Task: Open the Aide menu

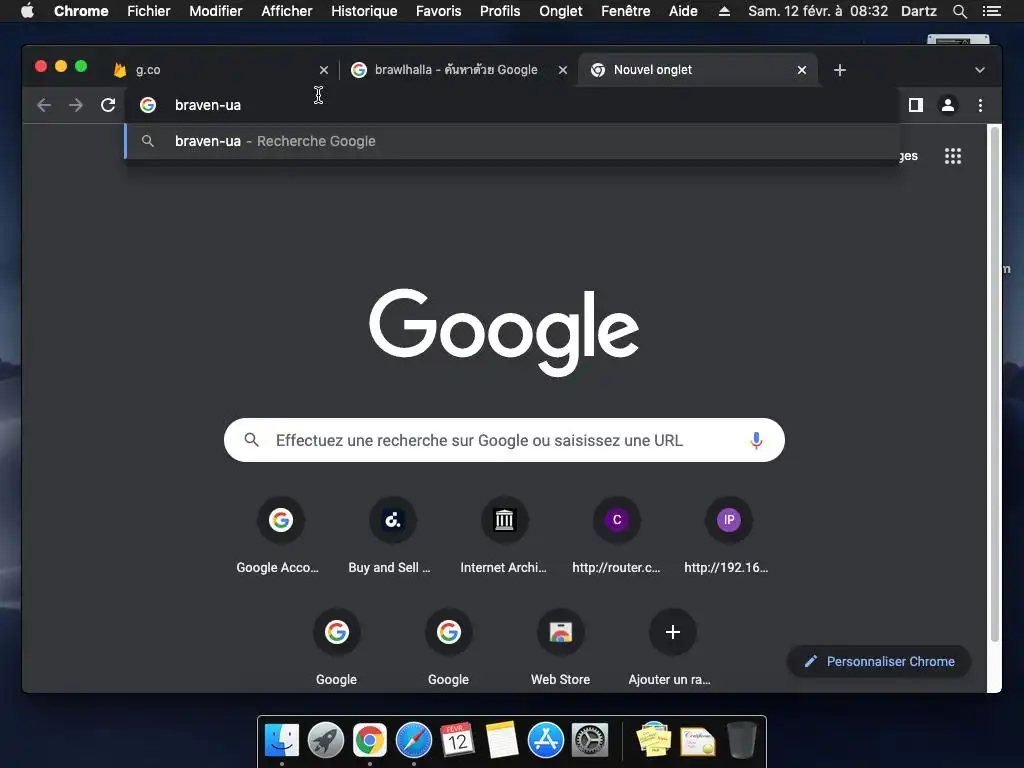Action: tap(683, 11)
